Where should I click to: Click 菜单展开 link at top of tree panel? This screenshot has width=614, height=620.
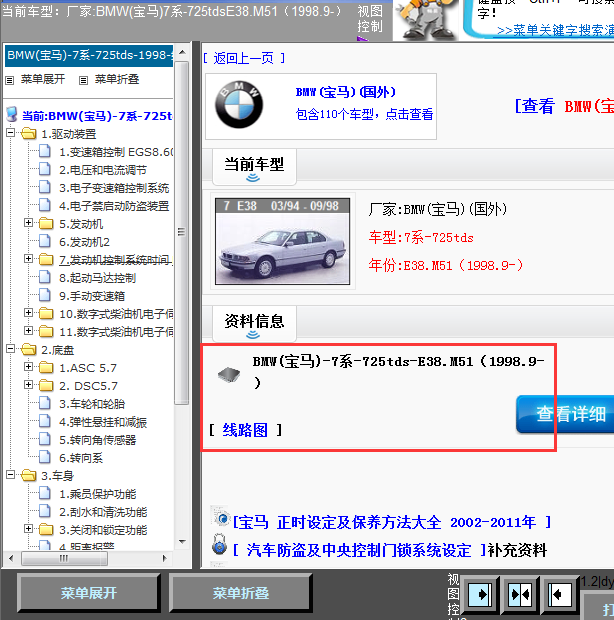42,79
